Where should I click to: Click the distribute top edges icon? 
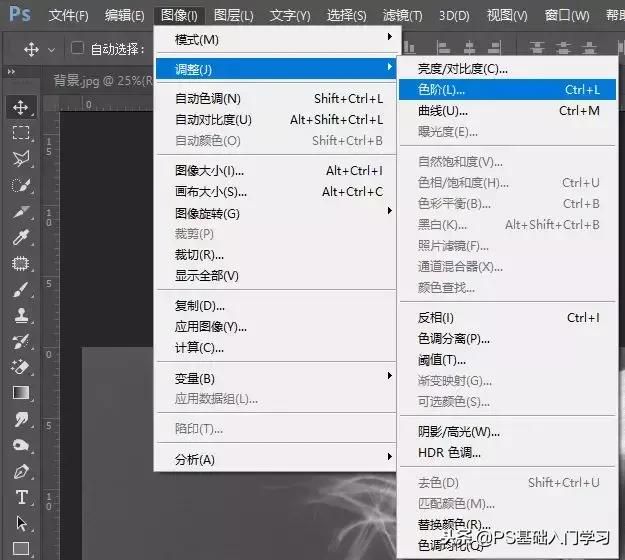[537, 48]
